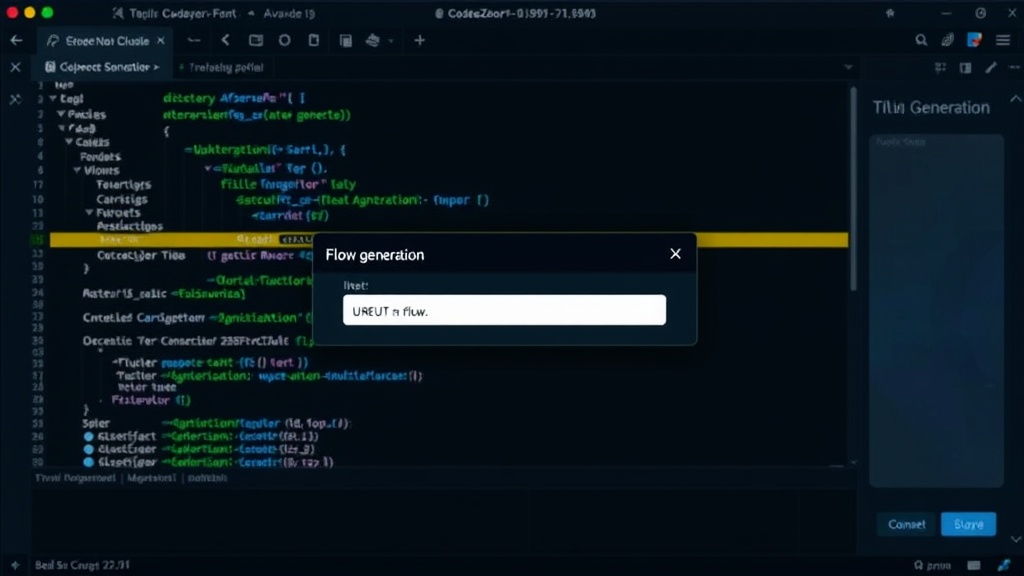Screen dimensions: 1024x576
Task: Click the text input in the Flow generation dialog
Action: (x=504, y=310)
